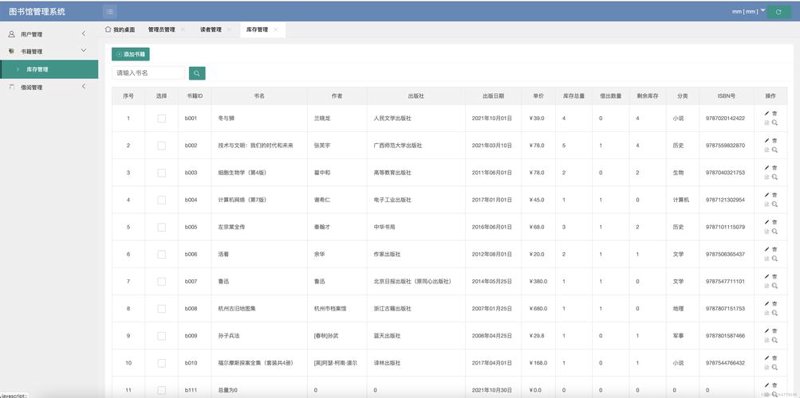Click the ISBN cell 9787020142422
800x398 pixels.
tap(726, 118)
